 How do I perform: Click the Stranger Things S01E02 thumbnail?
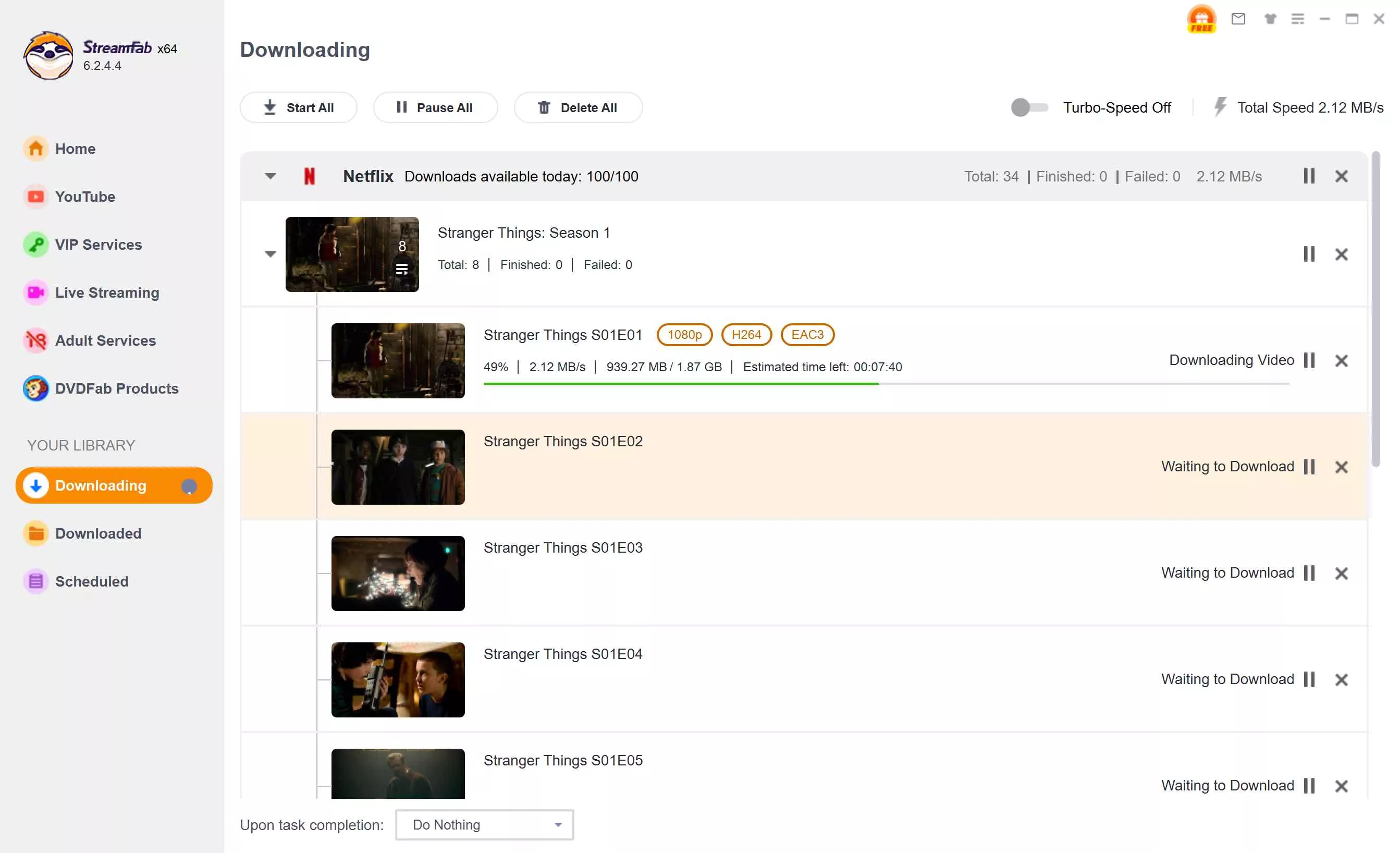click(x=398, y=467)
